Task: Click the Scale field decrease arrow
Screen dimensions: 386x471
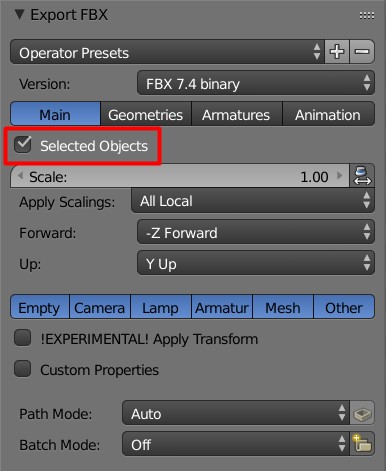Action: (20, 175)
